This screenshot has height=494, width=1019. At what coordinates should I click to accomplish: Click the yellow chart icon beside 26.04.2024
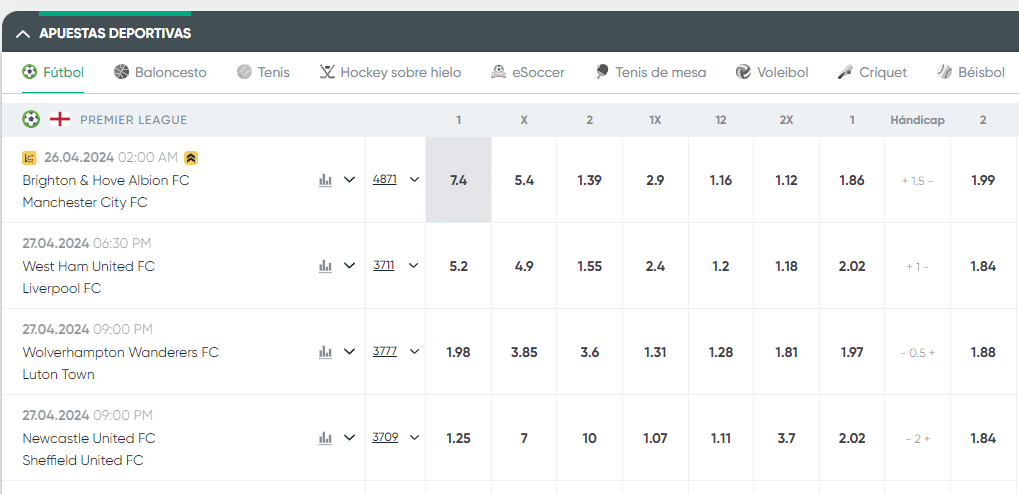pyautogui.click(x=29, y=158)
